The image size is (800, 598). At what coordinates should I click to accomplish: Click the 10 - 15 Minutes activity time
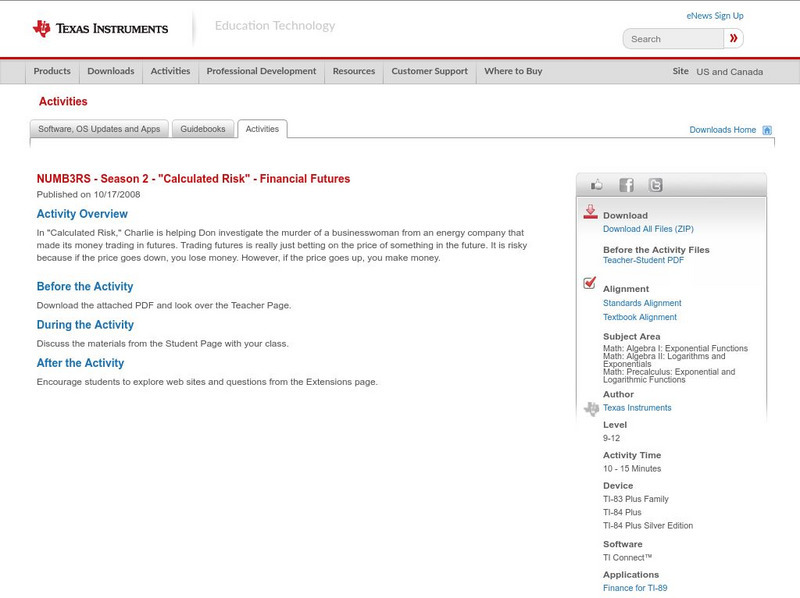coord(632,468)
